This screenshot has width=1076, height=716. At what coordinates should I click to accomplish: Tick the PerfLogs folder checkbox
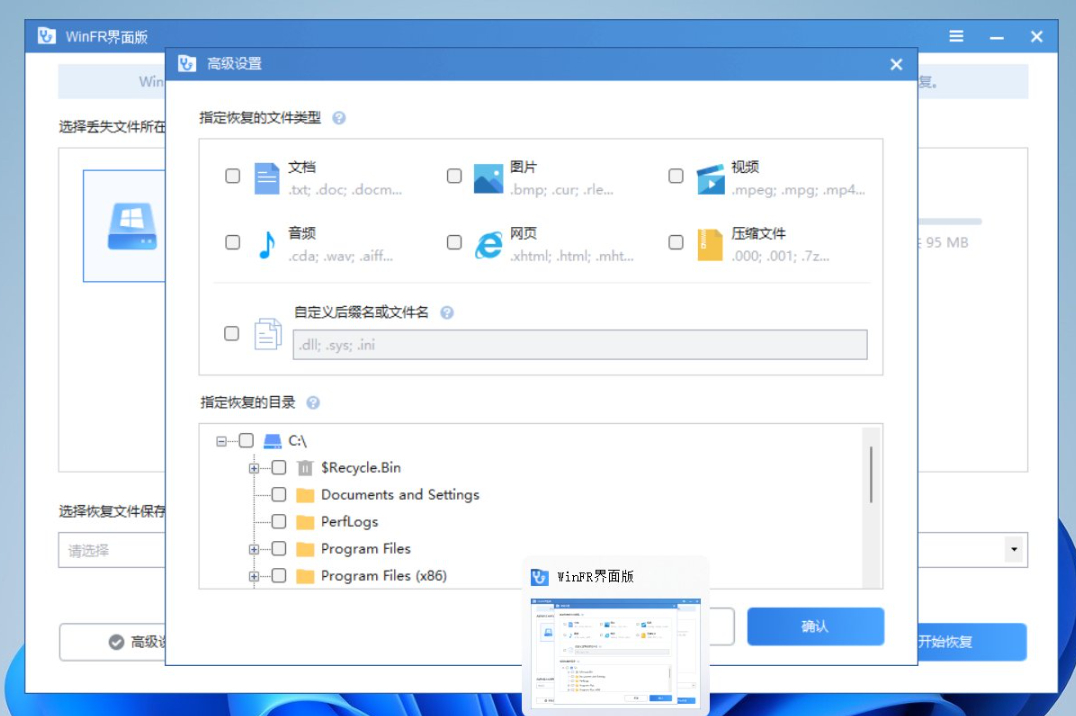[x=279, y=522]
